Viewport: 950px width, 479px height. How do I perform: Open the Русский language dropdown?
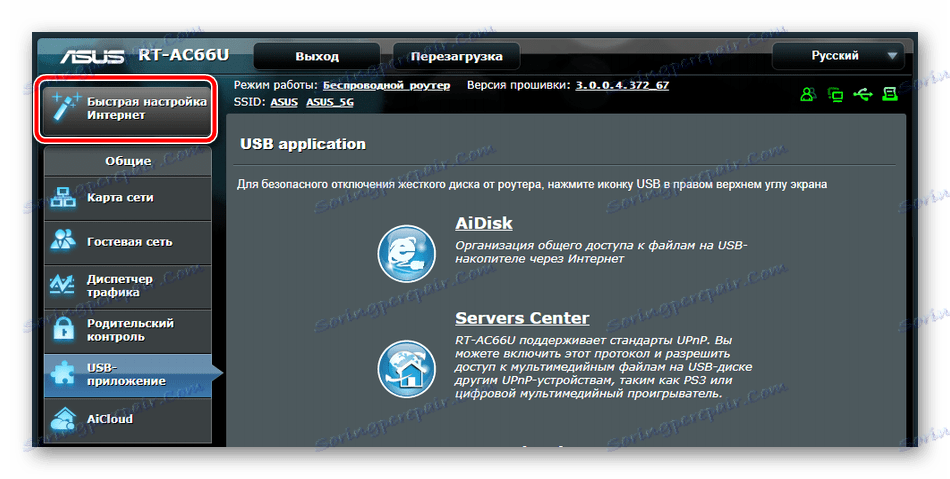(x=838, y=56)
